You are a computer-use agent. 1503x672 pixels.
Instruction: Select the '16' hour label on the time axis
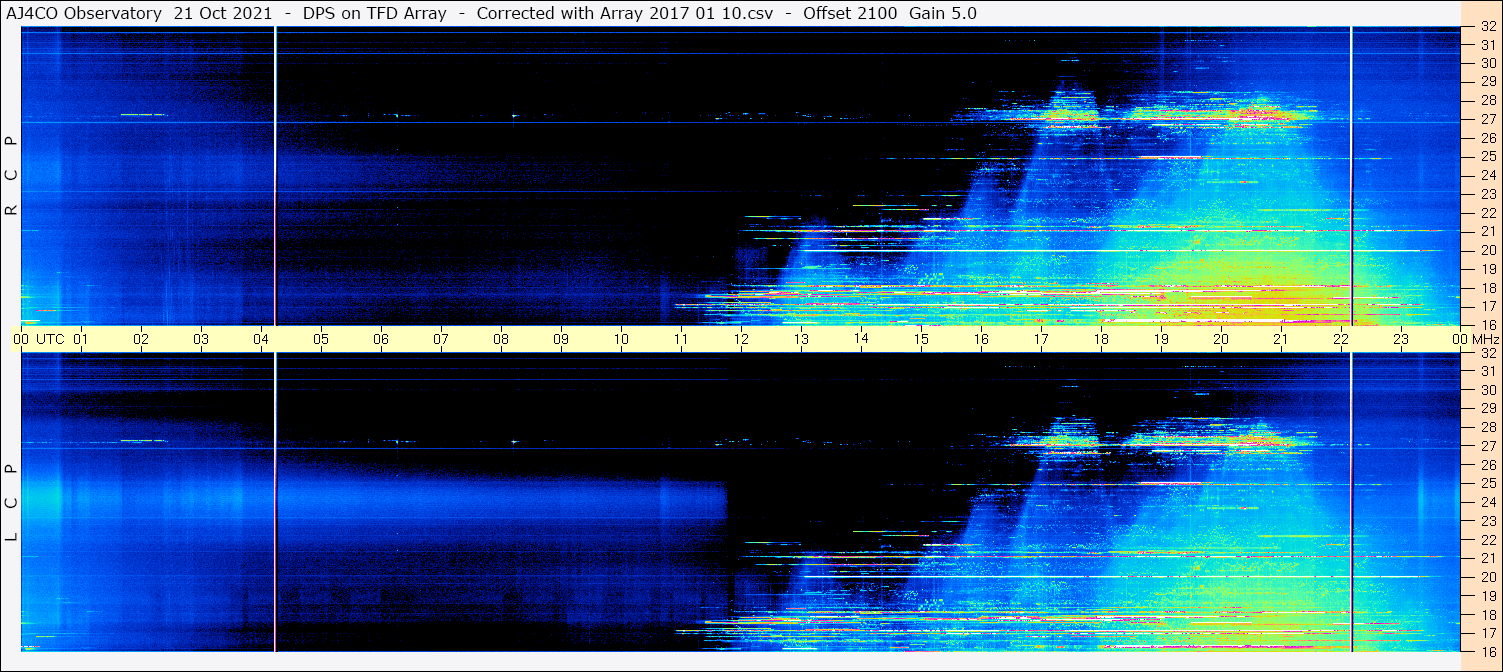click(x=981, y=339)
